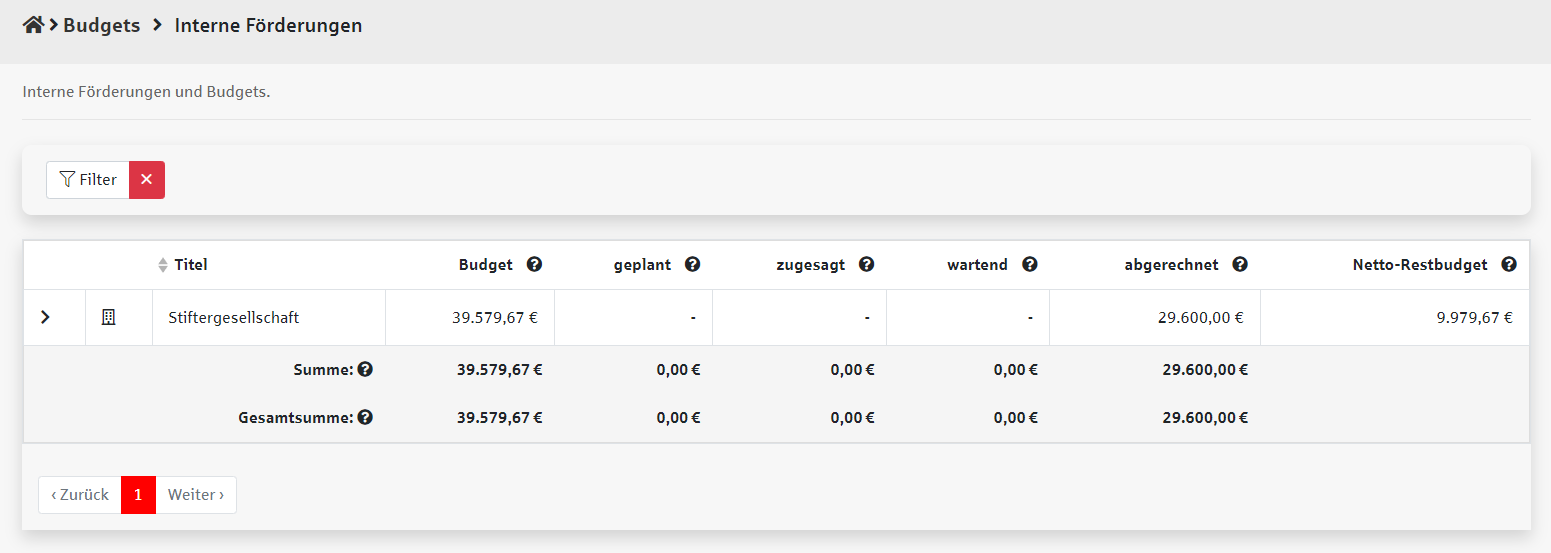Click the help icon beside zugesagt header
1551x553 pixels.
click(x=866, y=265)
